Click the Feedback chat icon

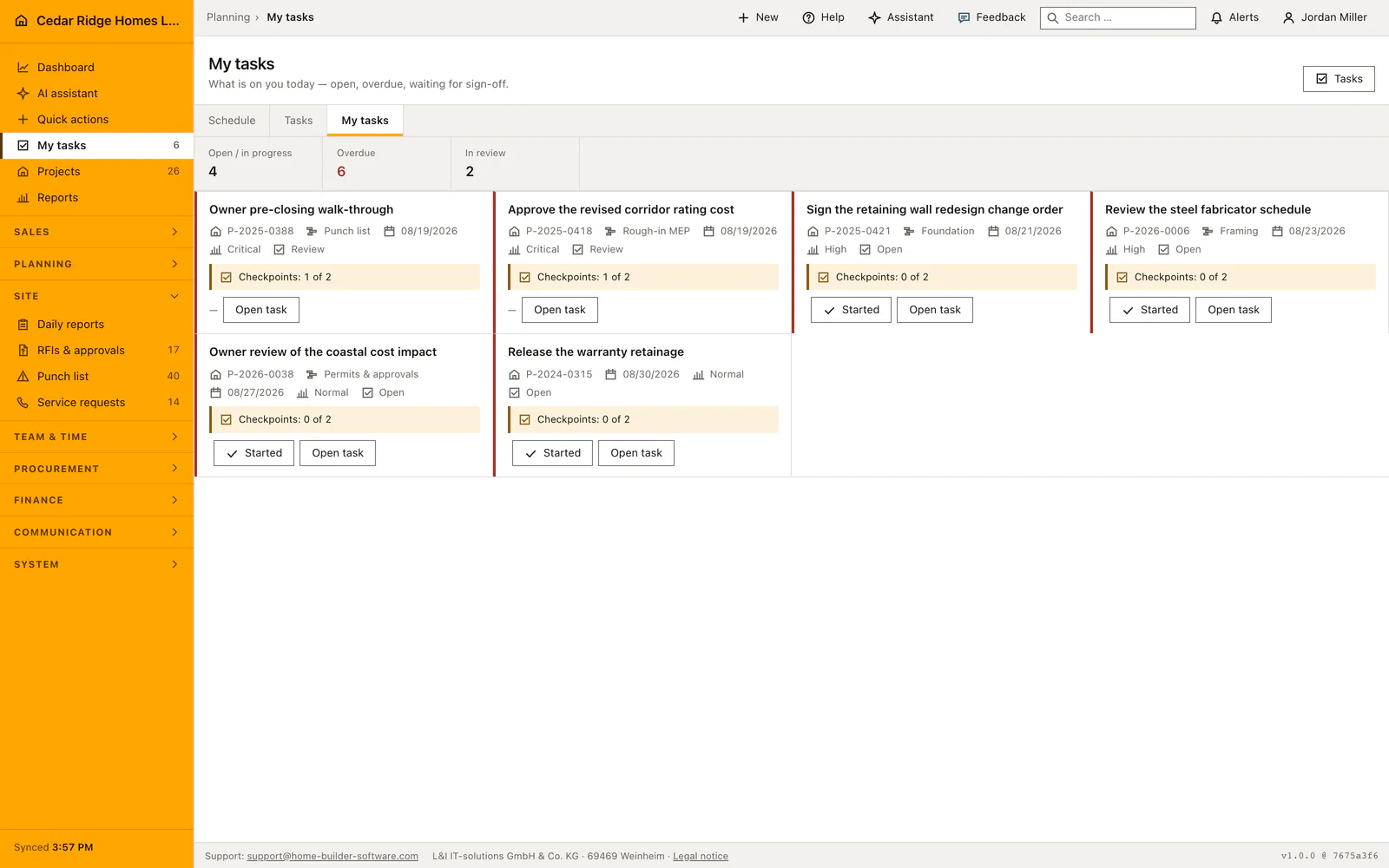click(x=964, y=17)
